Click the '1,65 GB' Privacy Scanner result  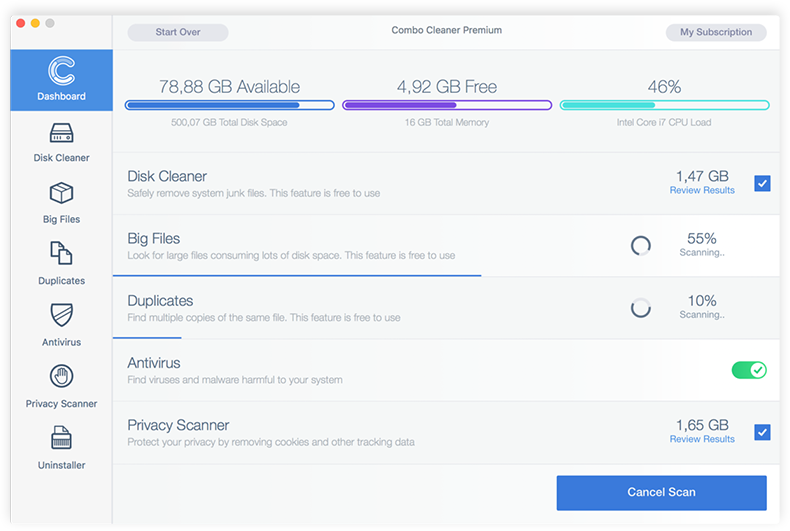(x=702, y=425)
